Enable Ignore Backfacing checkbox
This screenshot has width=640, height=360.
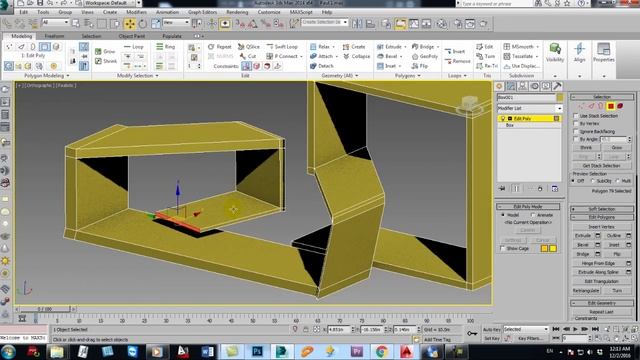coord(576,131)
